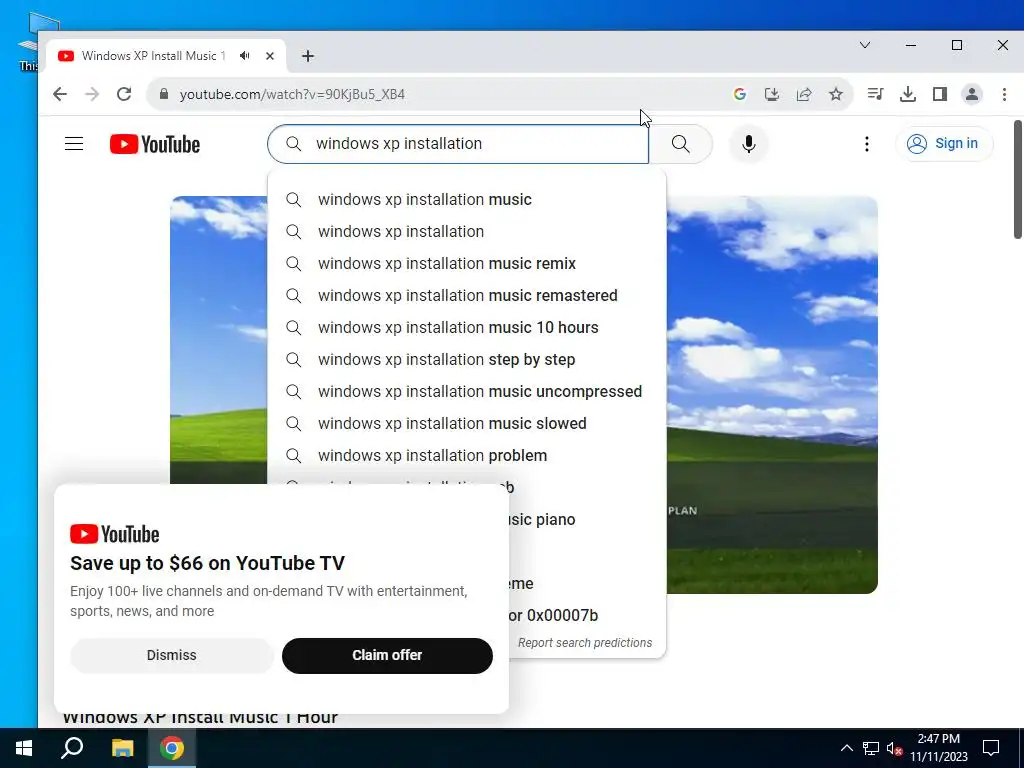This screenshot has width=1024, height=768.
Task: Click the muted volume tray icon
Action: coord(894,748)
